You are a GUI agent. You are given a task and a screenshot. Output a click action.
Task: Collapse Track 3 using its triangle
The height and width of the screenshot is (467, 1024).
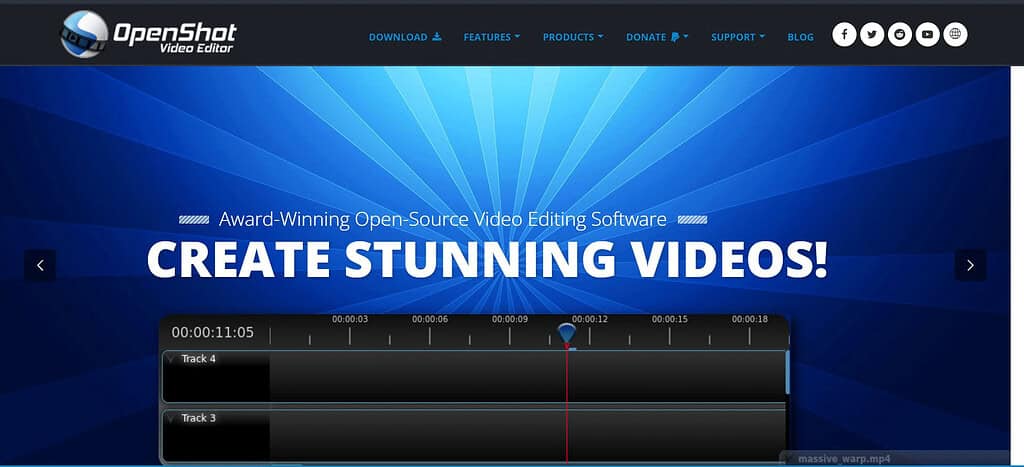170,418
